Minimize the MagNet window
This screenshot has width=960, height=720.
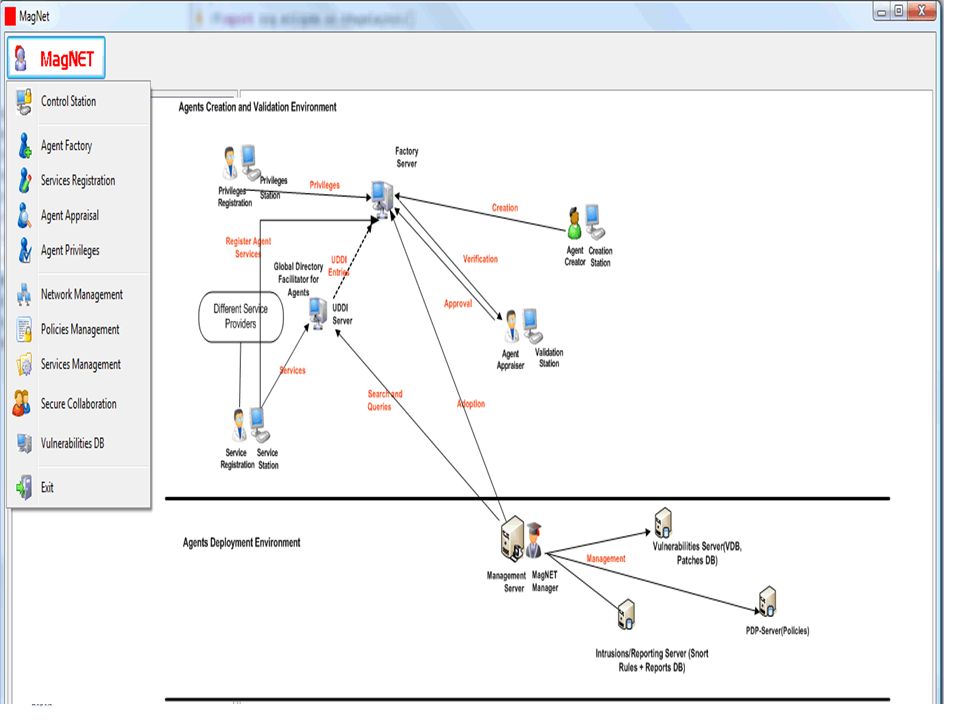[882, 11]
